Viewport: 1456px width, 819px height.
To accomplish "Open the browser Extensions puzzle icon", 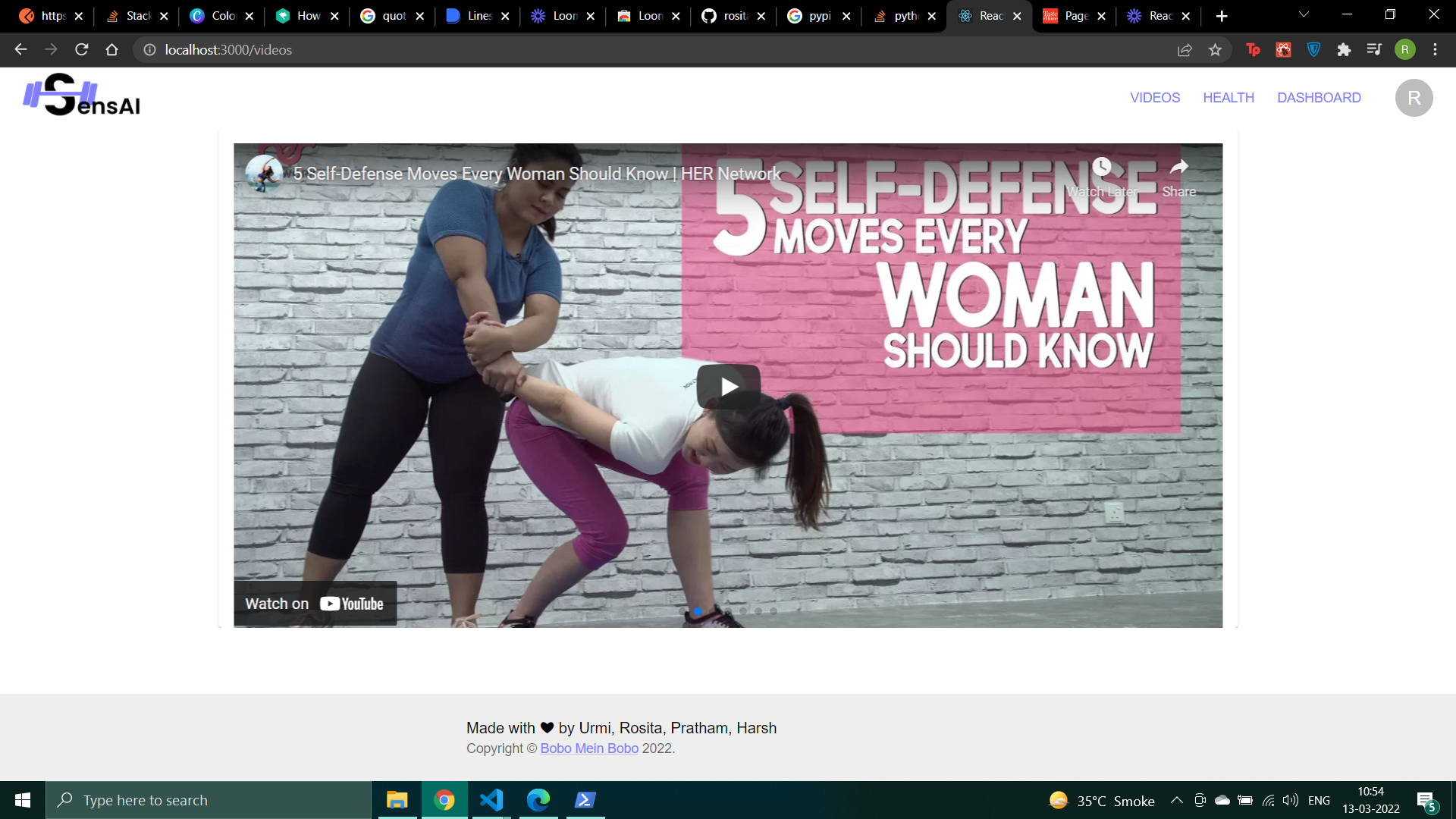I will [1344, 50].
